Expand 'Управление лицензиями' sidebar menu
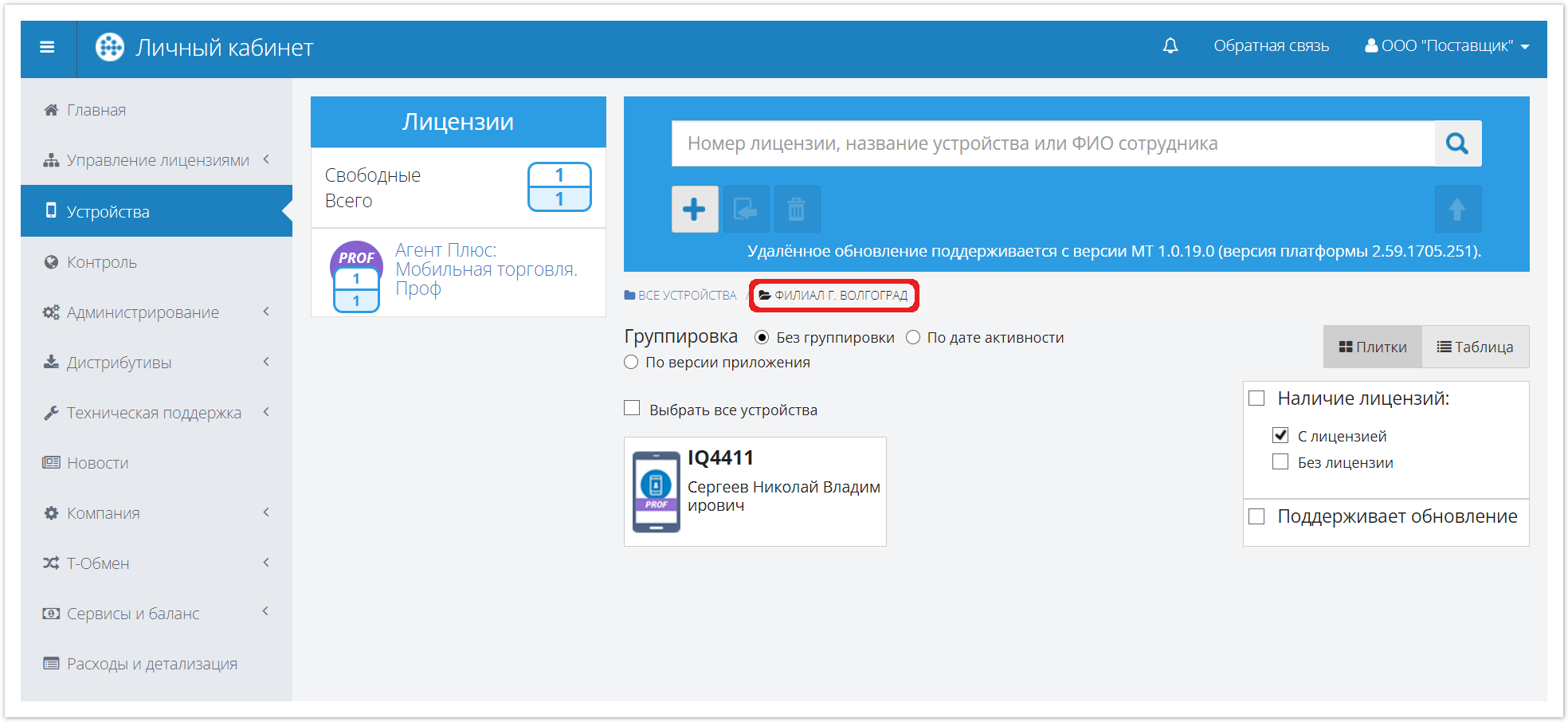Viewport: 1568px width, 722px height. click(157, 160)
